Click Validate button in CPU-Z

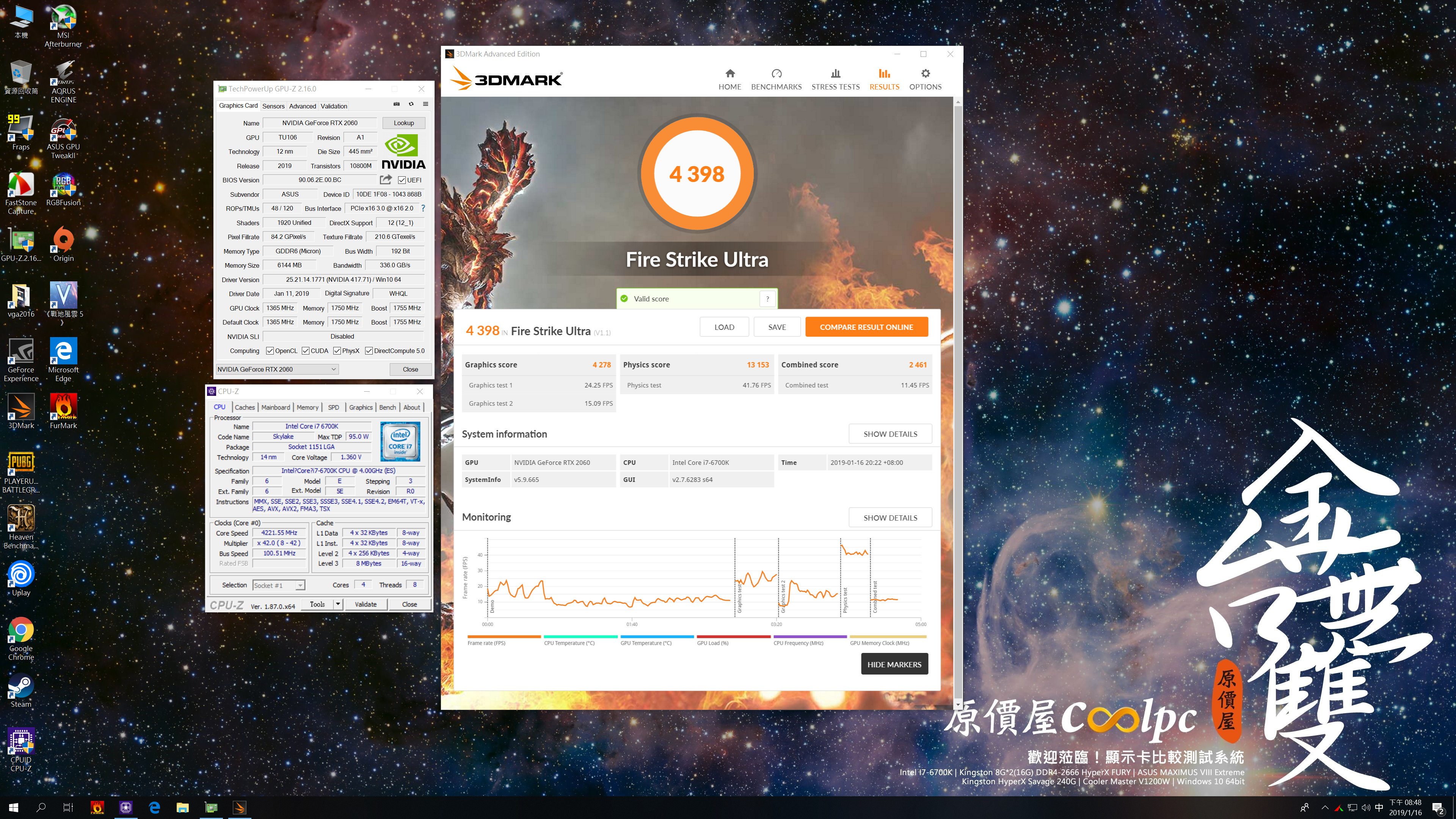pyautogui.click(x=366, y=604)
